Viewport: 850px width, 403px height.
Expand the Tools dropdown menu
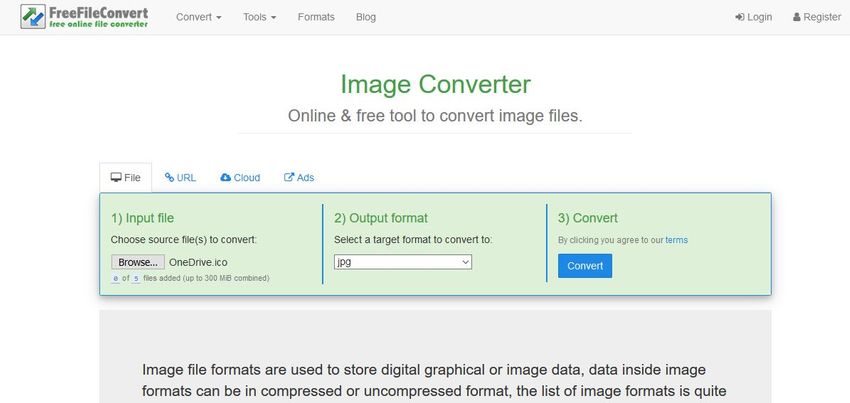point(259,17)
